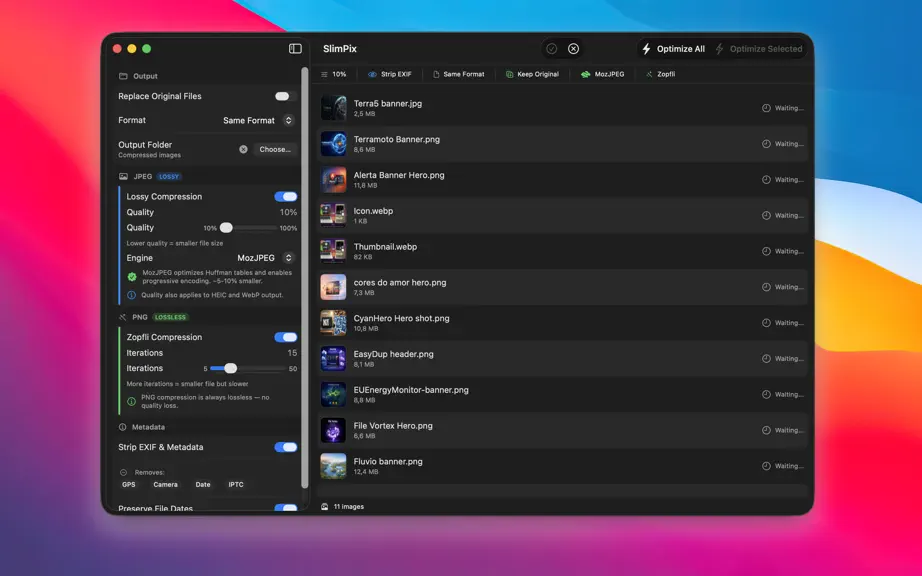Click the LOSSY badge
Viewport: 922px width, 576px height.
[169, 176]
